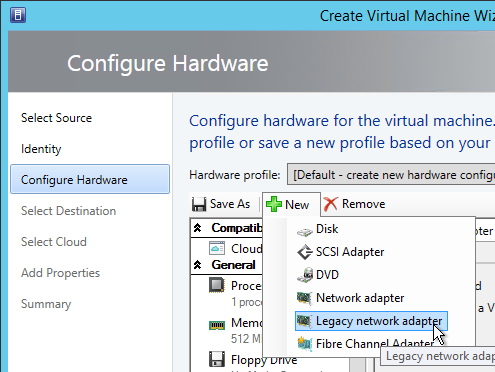Collapse the Compatibility section chevron
This screenshot has height=372, width=495.
pyautogui.click(x=197, y=228)
